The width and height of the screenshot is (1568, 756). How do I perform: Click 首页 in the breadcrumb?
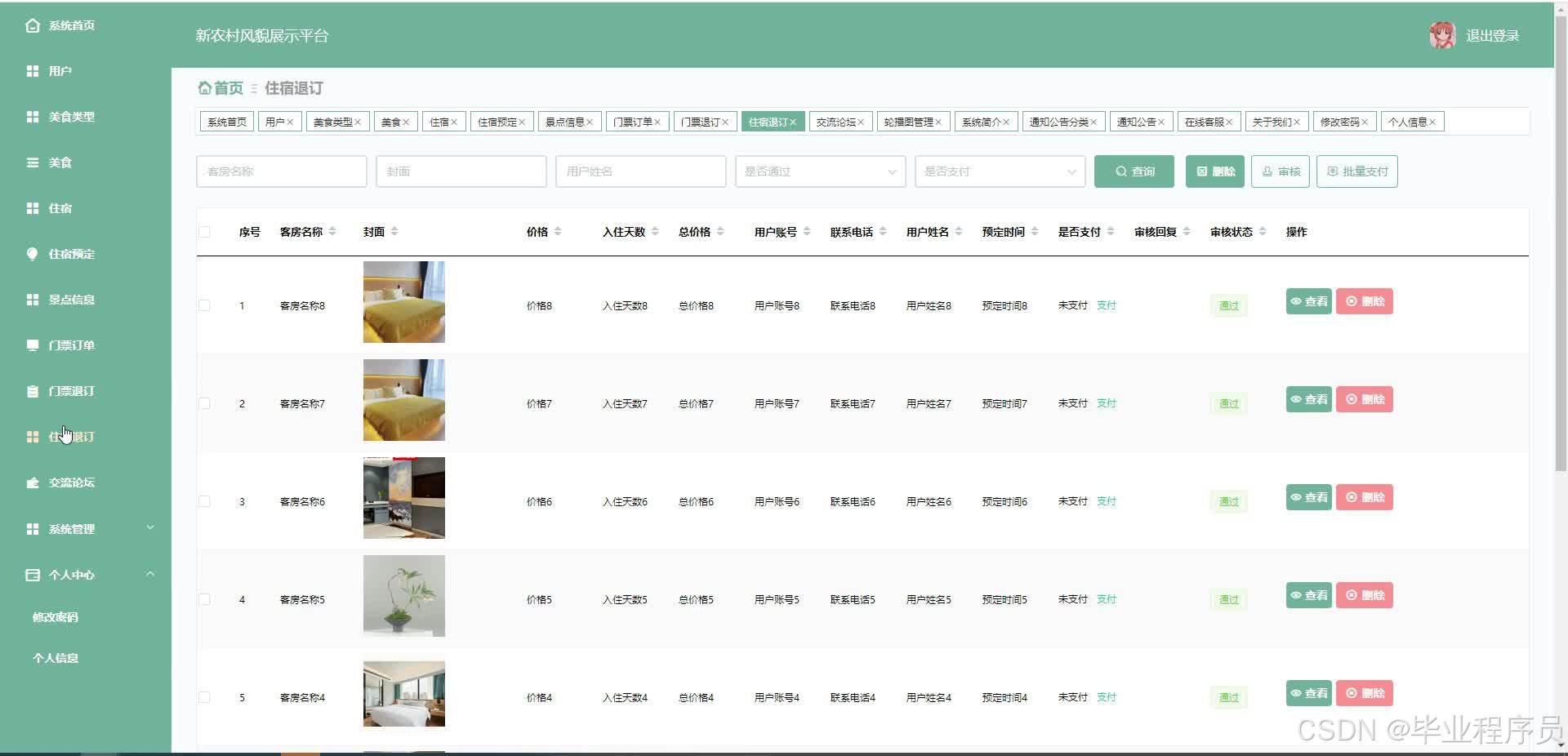point(229,87)
